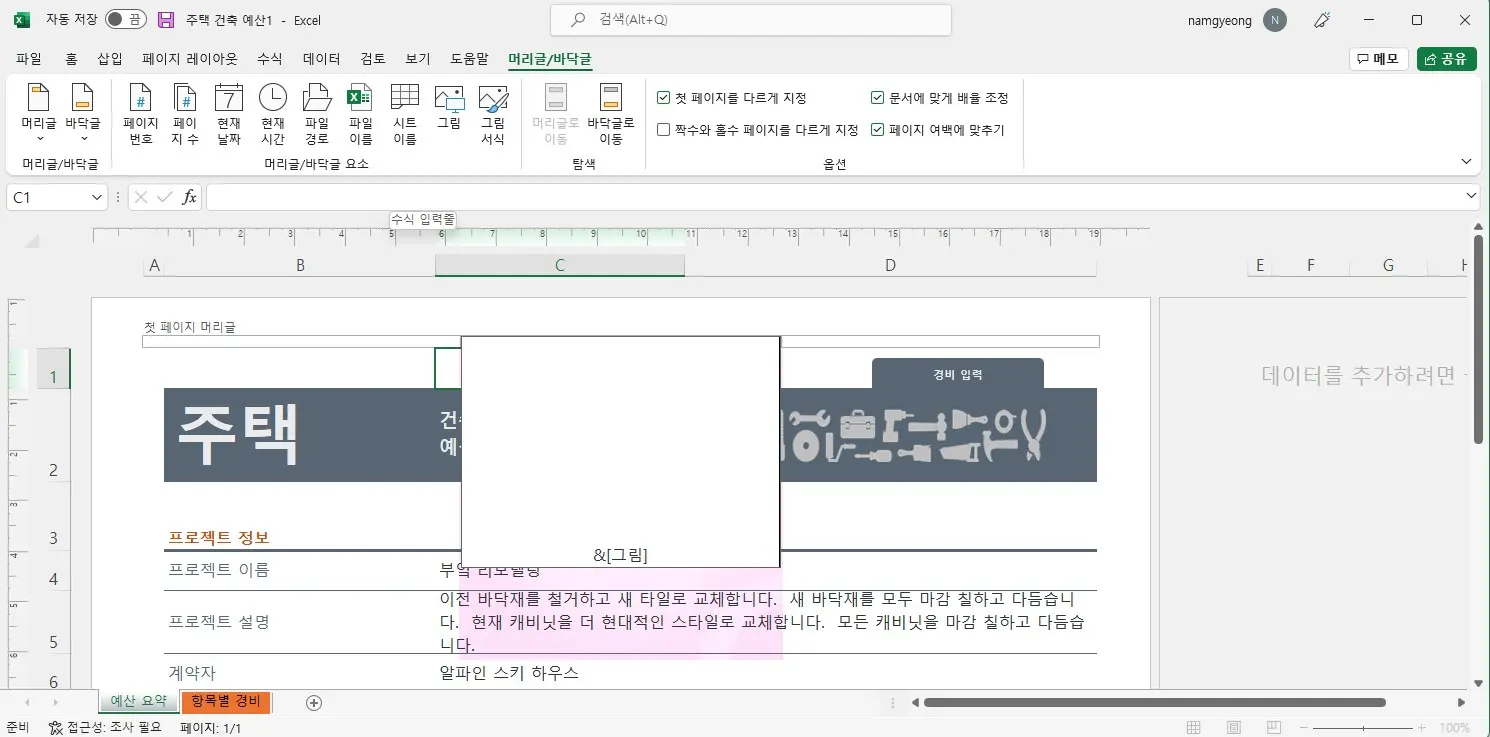This screenshot has width=1490, height=737.
Task: Click the 공유 button
Action: pyautogui.click(x=1446, y=58)
